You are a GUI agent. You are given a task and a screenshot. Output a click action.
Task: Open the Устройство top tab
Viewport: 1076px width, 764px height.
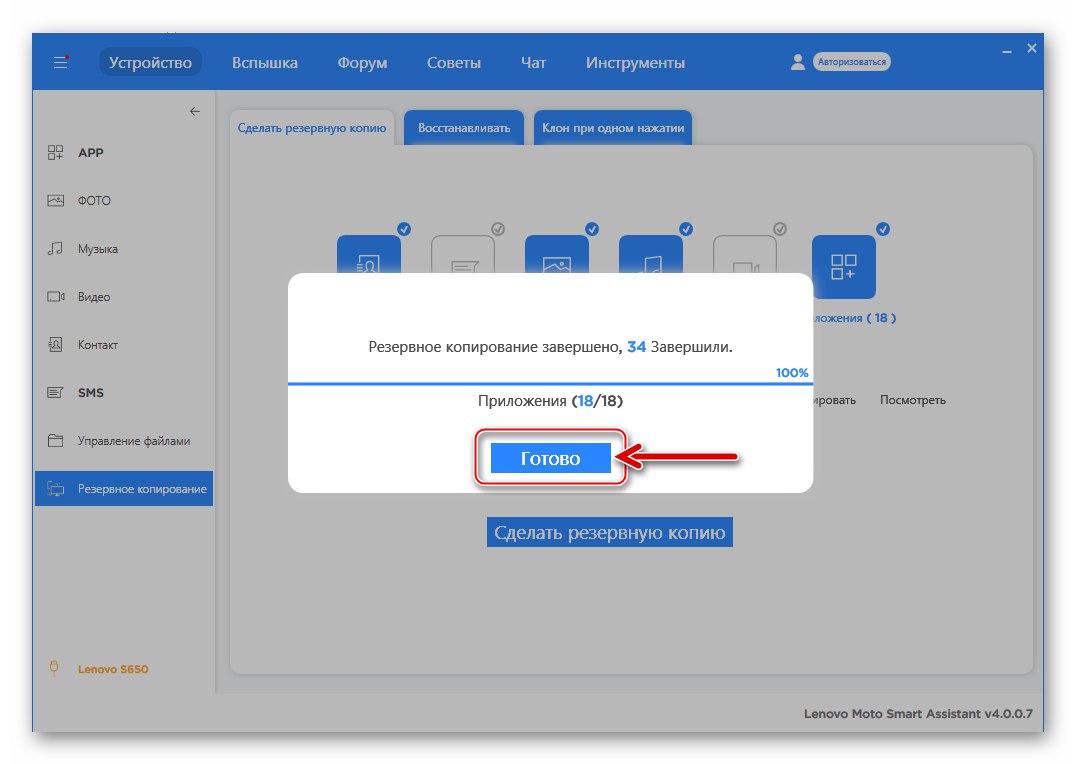[150, 62]
